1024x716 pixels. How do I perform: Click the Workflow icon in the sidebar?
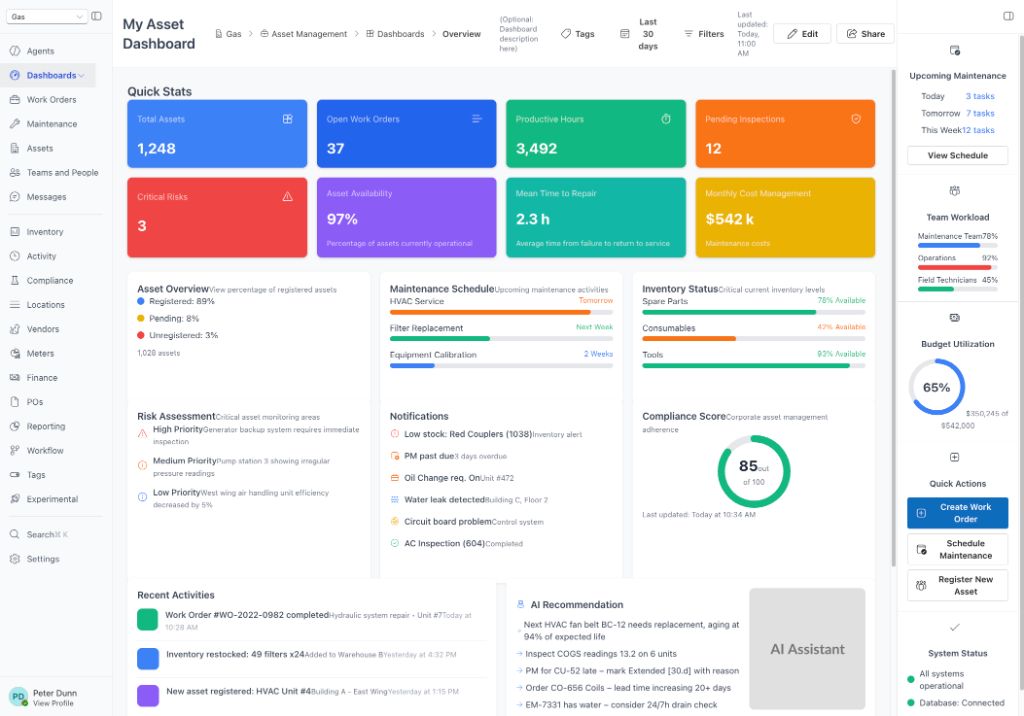(x=17, y=450)
